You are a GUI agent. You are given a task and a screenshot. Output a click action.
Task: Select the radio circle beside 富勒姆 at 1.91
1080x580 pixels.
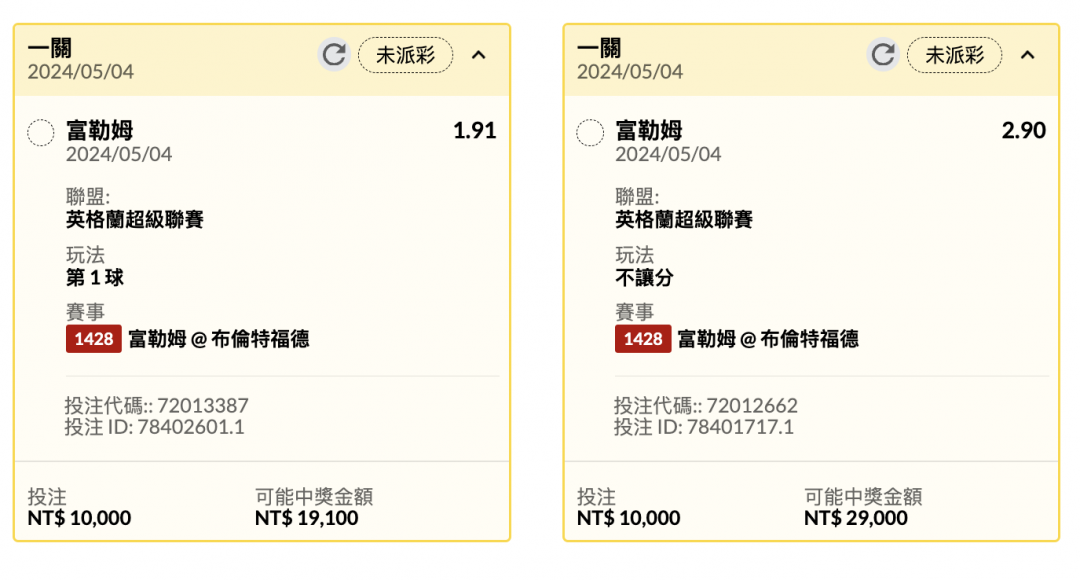pyautogui.click(x=41, y=132)
